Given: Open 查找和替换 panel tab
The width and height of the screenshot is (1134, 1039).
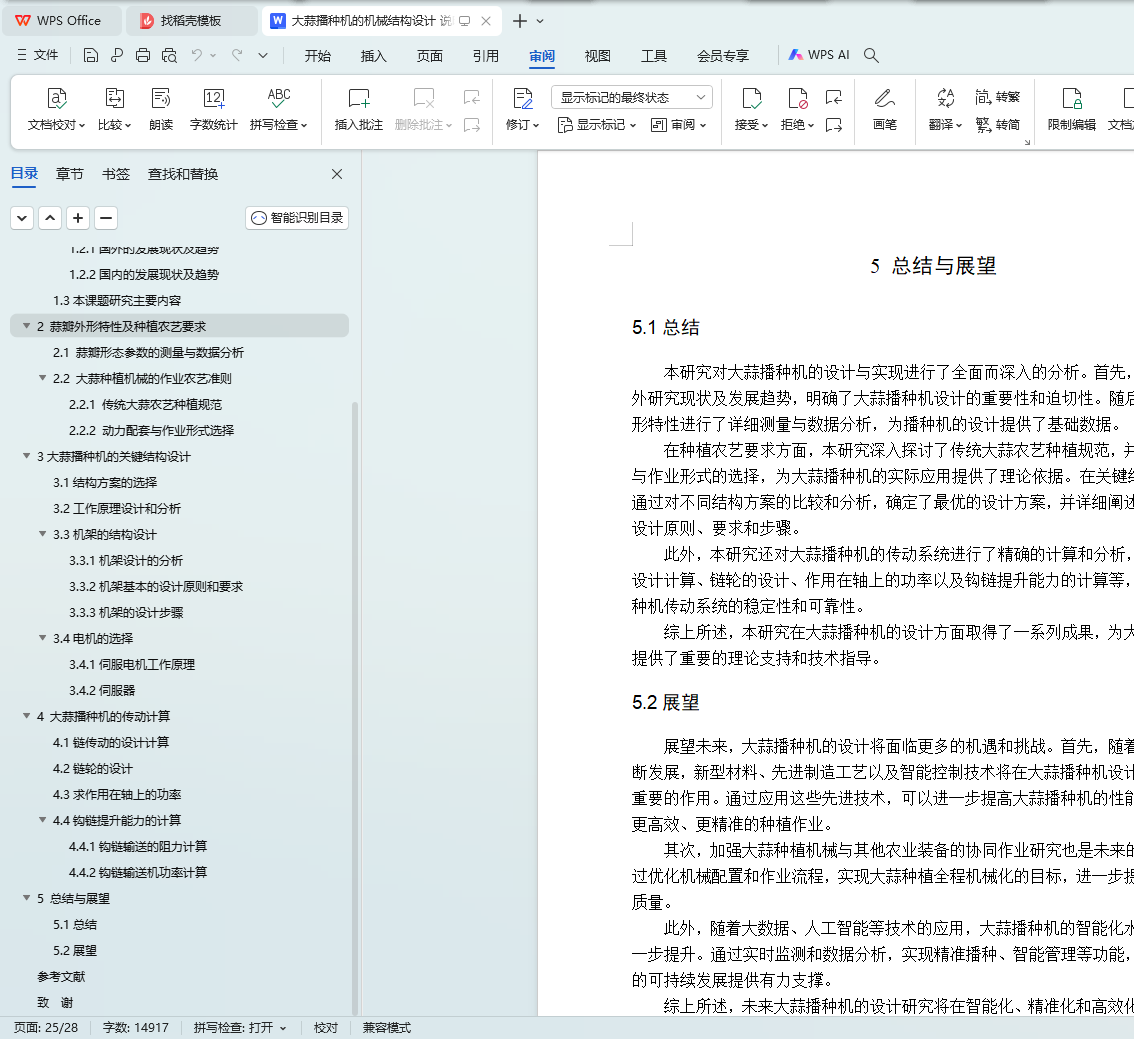Looking at the screenshot, I should [183, 174].
